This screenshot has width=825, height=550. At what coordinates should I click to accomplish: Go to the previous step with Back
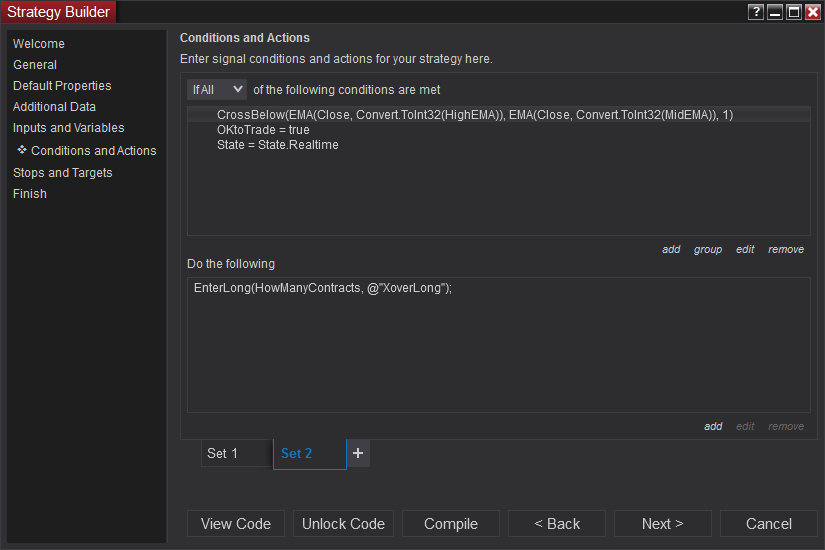[x=557, y=524]
